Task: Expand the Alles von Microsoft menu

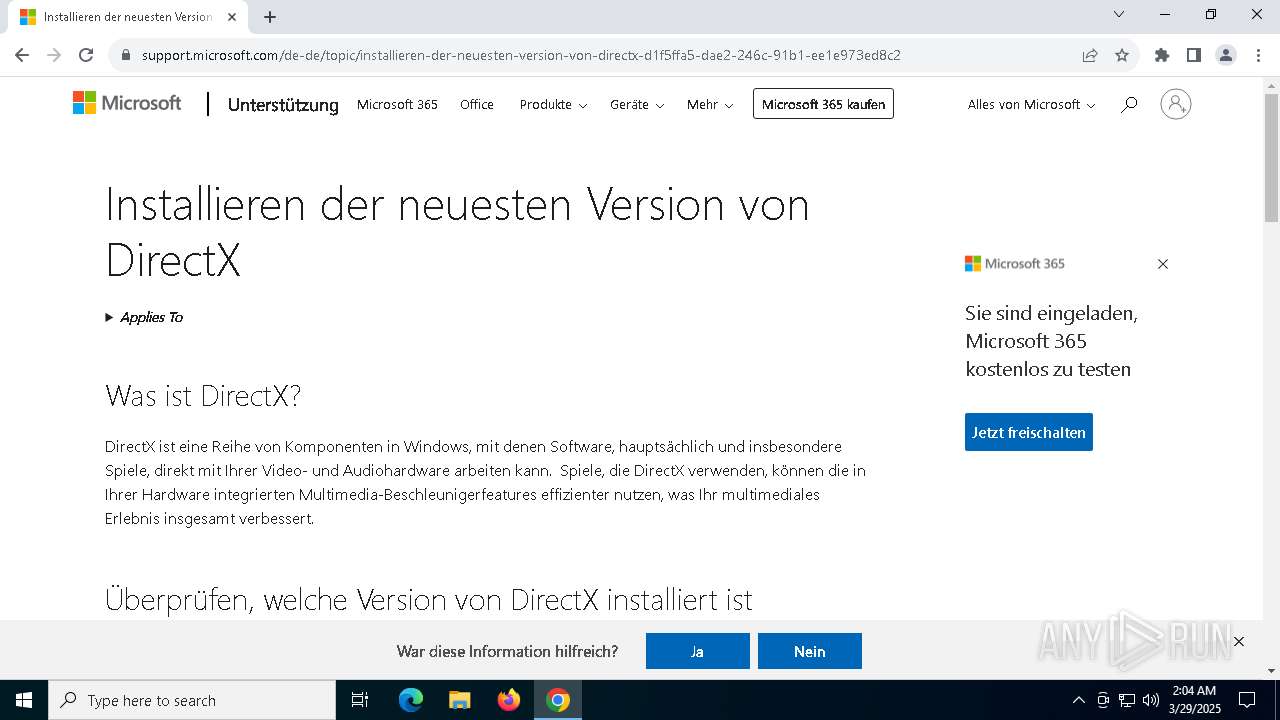Action: [x=1031, y=104]
